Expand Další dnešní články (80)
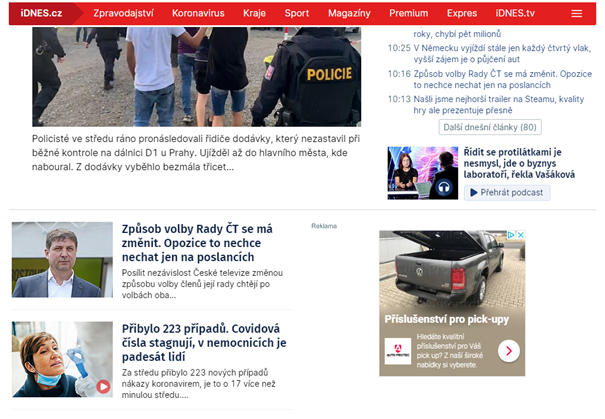 coord(490,127)
